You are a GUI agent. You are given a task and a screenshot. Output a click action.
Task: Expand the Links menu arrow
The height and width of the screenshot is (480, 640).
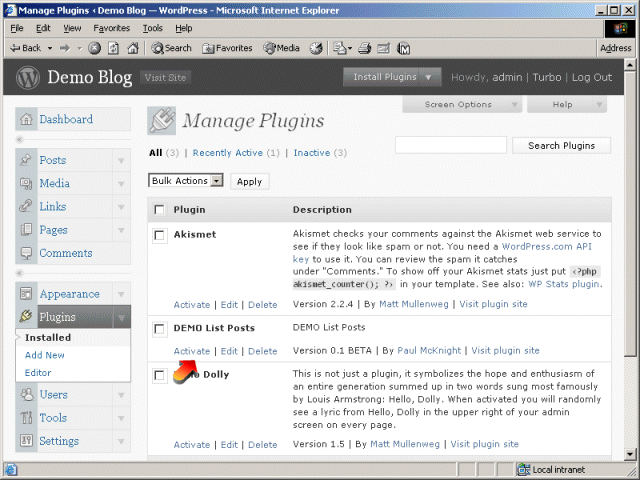pyautogui.click(x=121, y=207)
